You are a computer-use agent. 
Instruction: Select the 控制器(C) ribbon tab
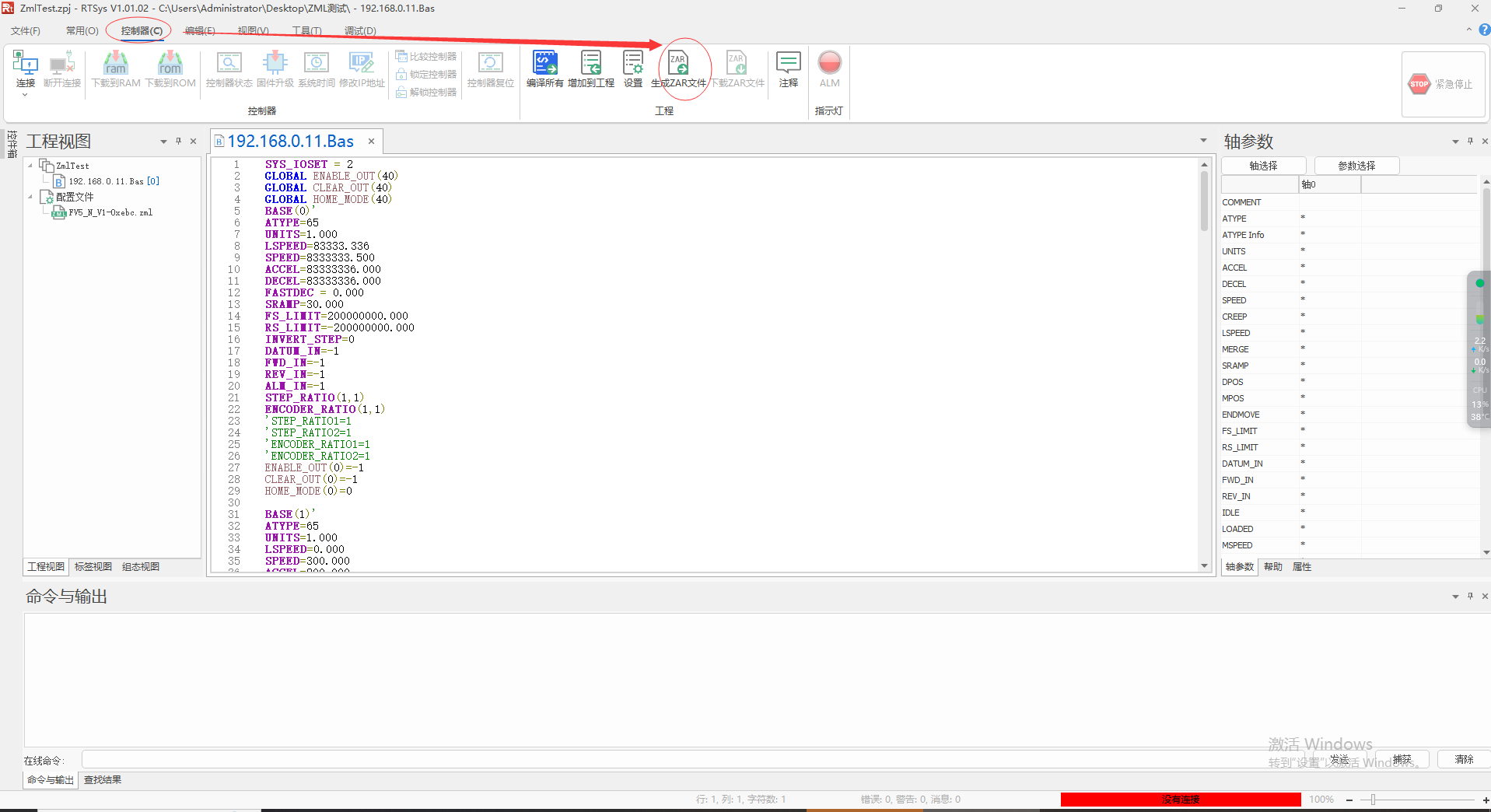click(x=142, y=31)
